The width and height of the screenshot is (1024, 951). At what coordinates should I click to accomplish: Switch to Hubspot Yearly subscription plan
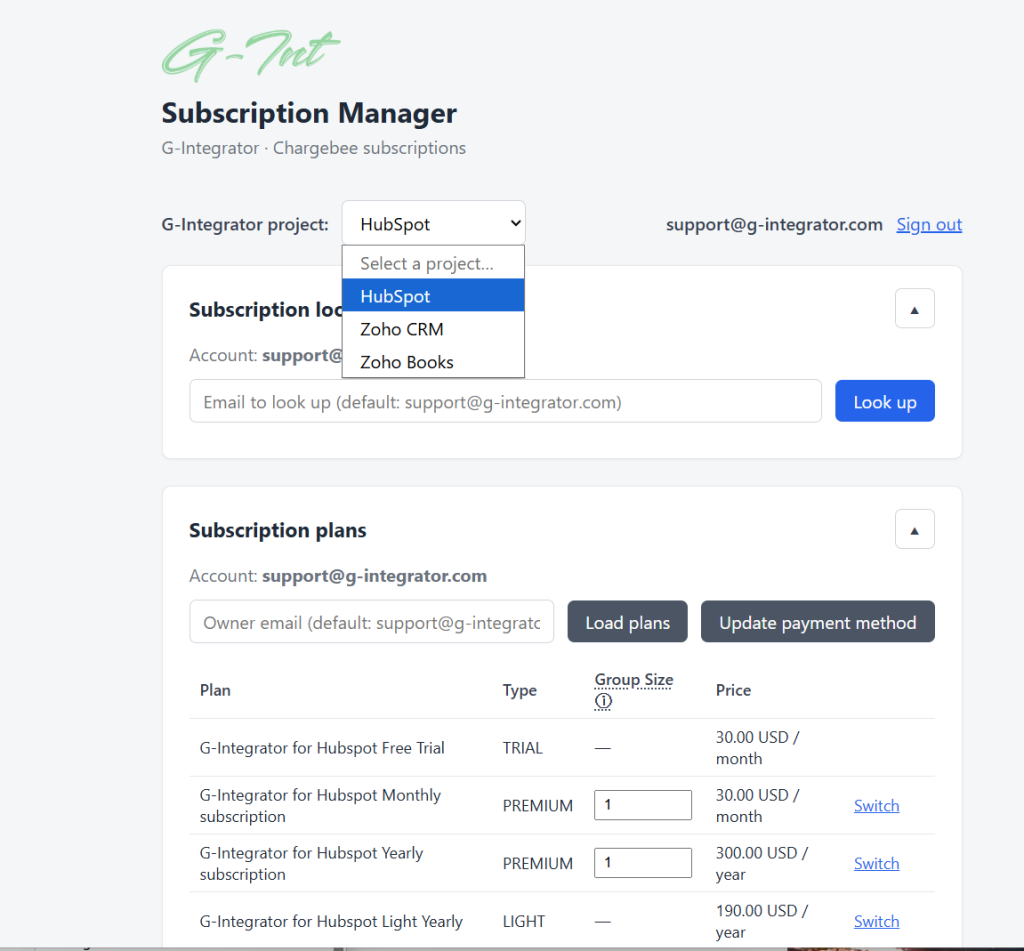tap(876, 863)
